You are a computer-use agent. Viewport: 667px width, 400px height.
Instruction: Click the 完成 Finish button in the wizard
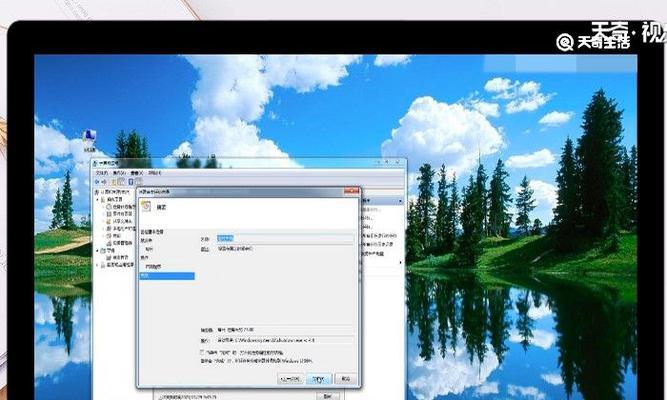click(x=319, y=378)
